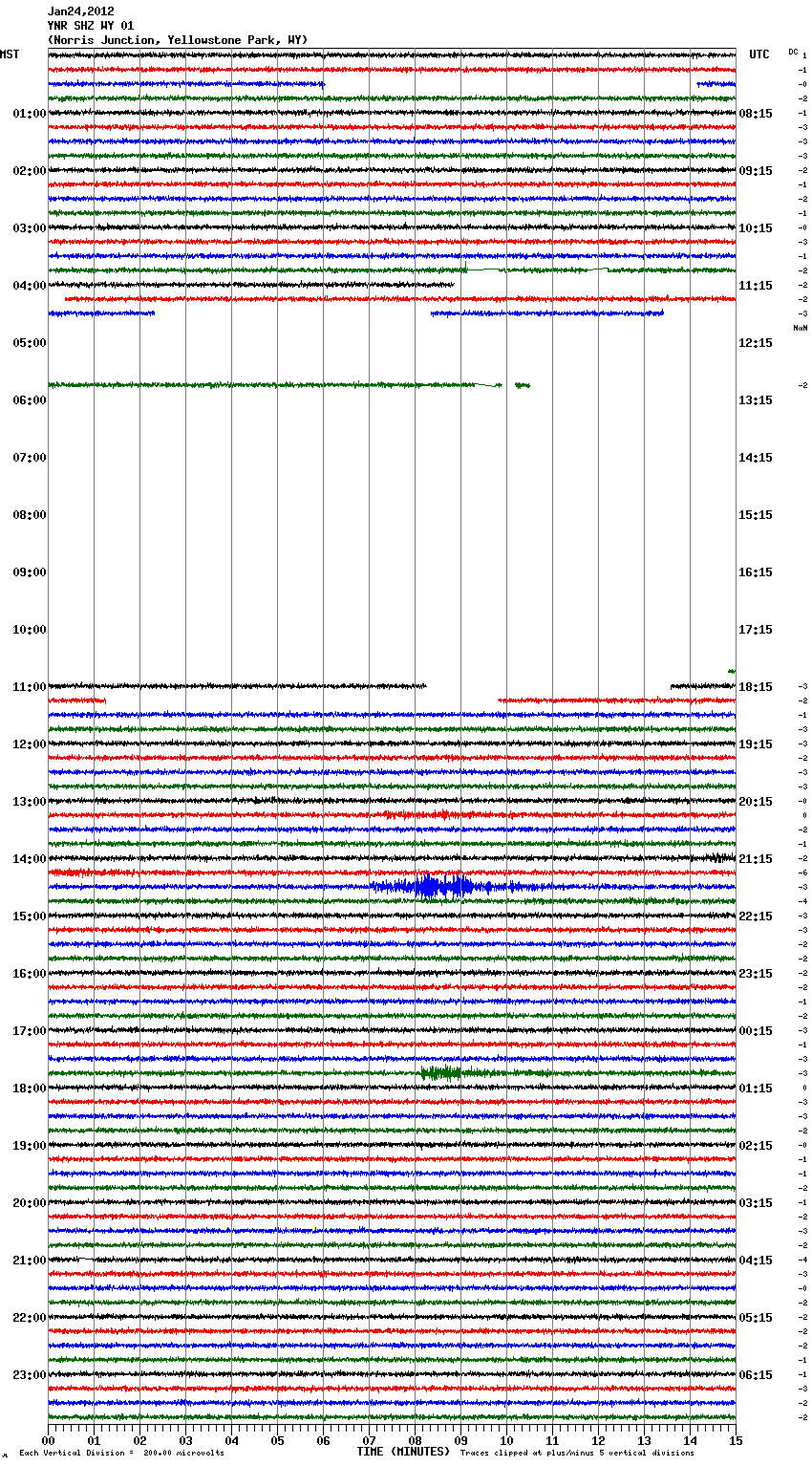Click the 10:15 UTC time label

point(756,228)
